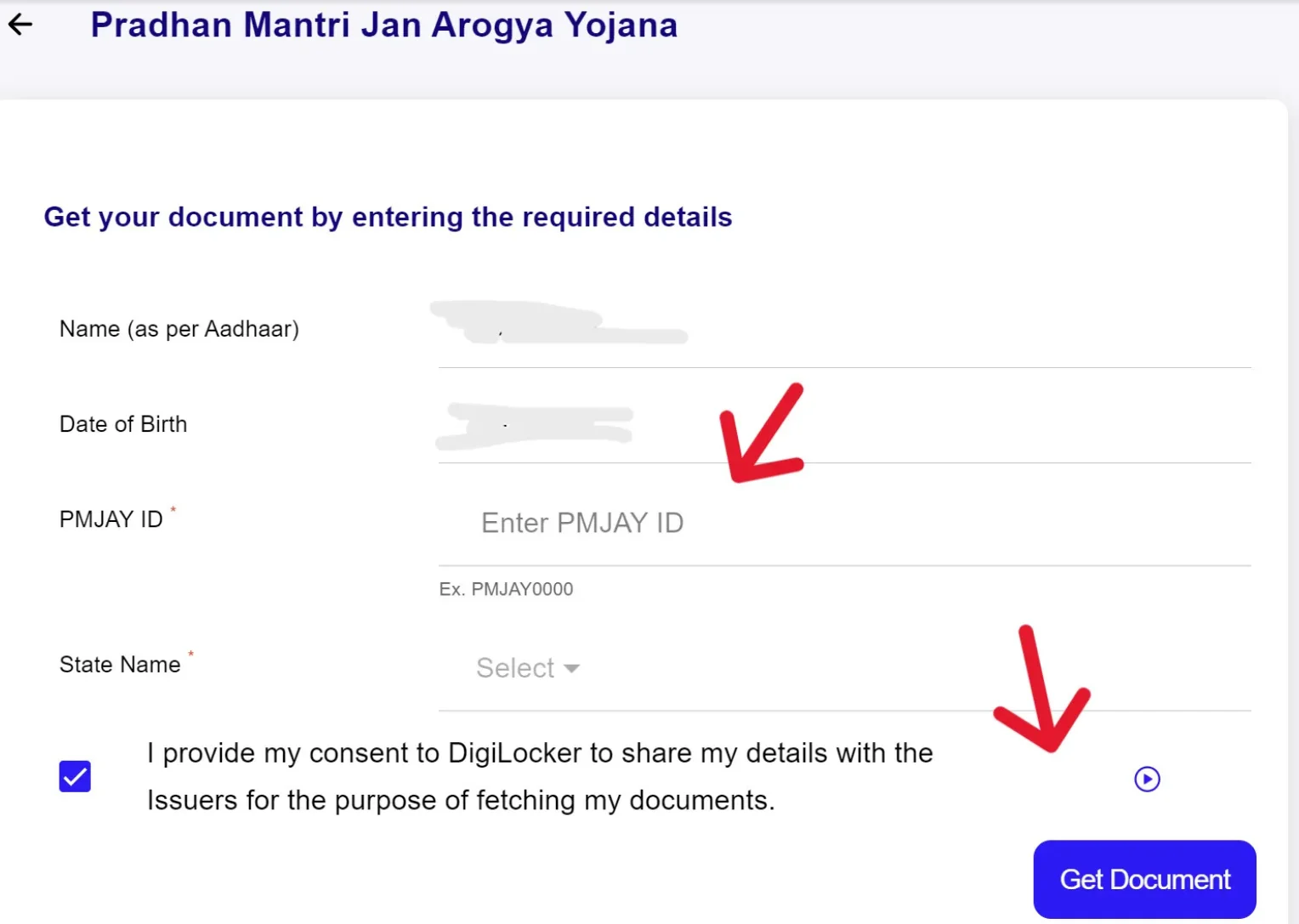Click the State Name label
This screenshot has height=924, width=1299.
point(120,665)
